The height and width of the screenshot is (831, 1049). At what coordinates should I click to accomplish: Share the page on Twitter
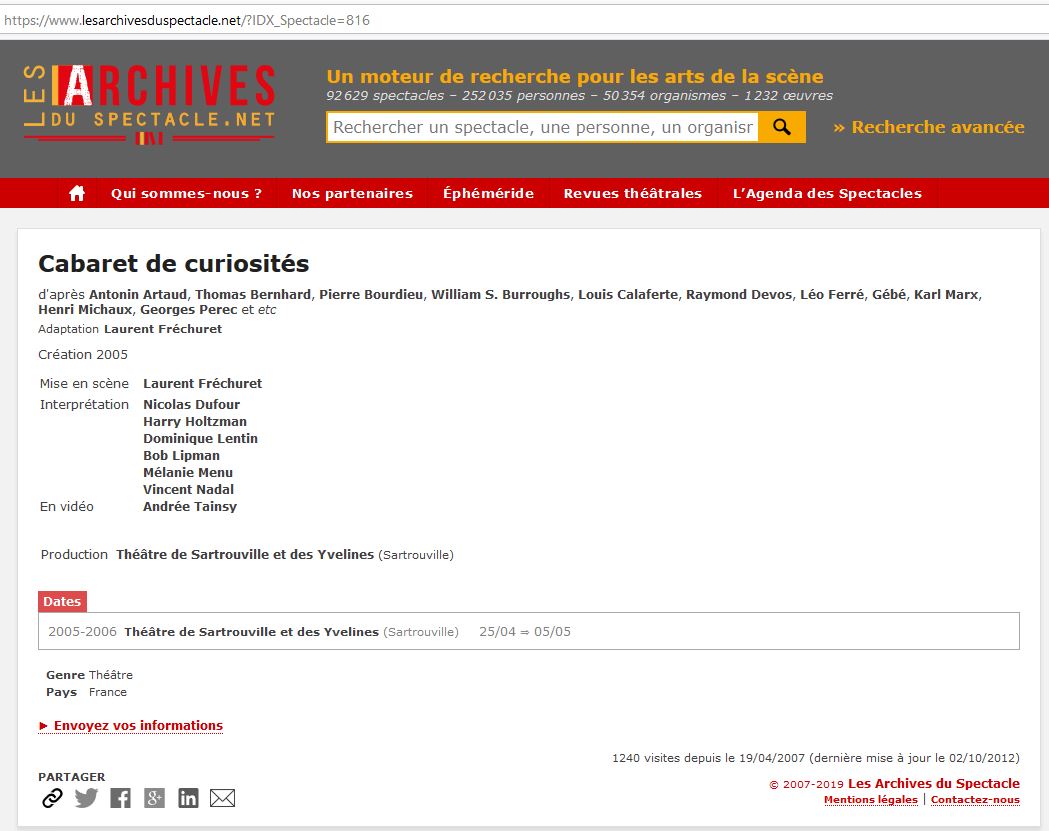[x=87, y=798]
